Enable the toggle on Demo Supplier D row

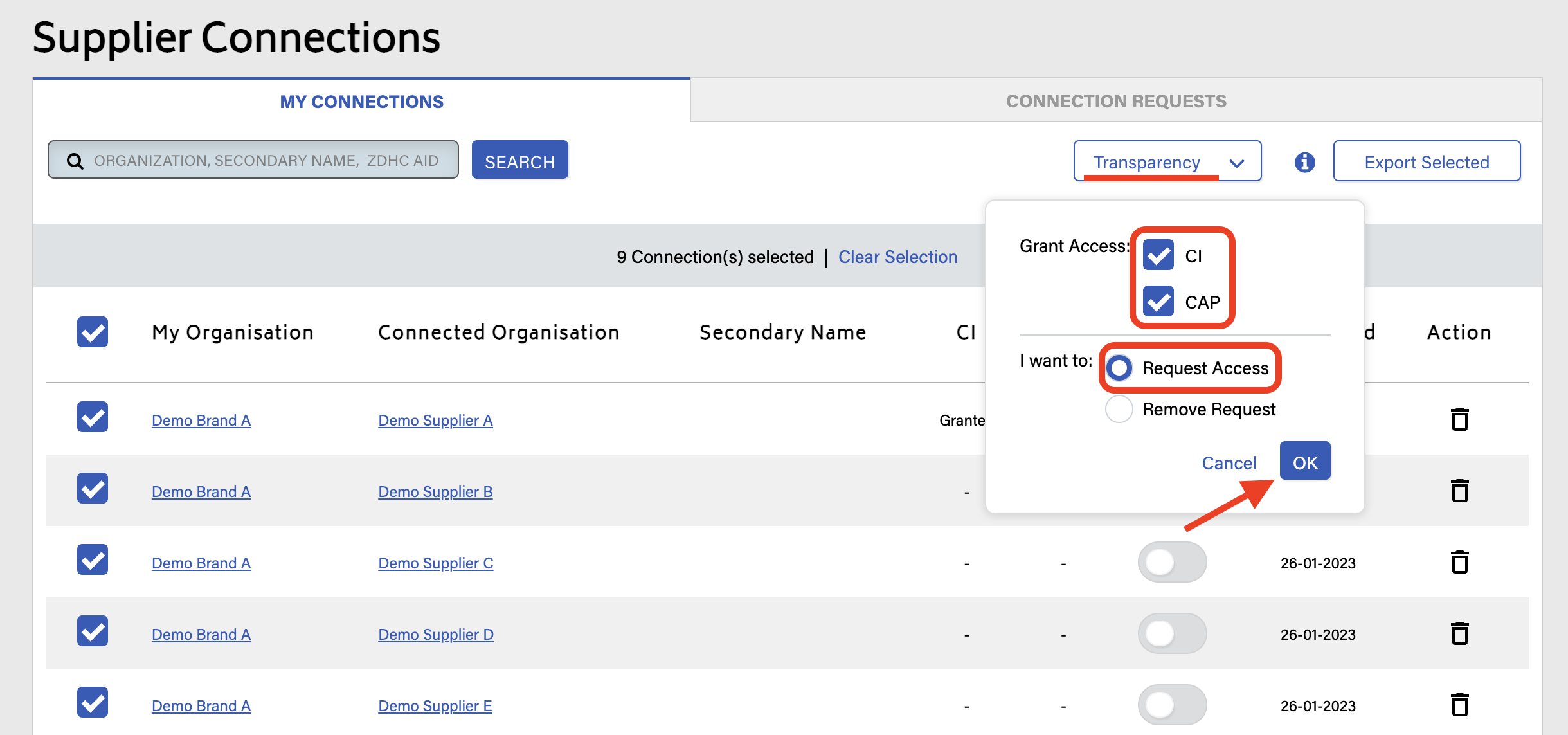tap(1172, 634)
